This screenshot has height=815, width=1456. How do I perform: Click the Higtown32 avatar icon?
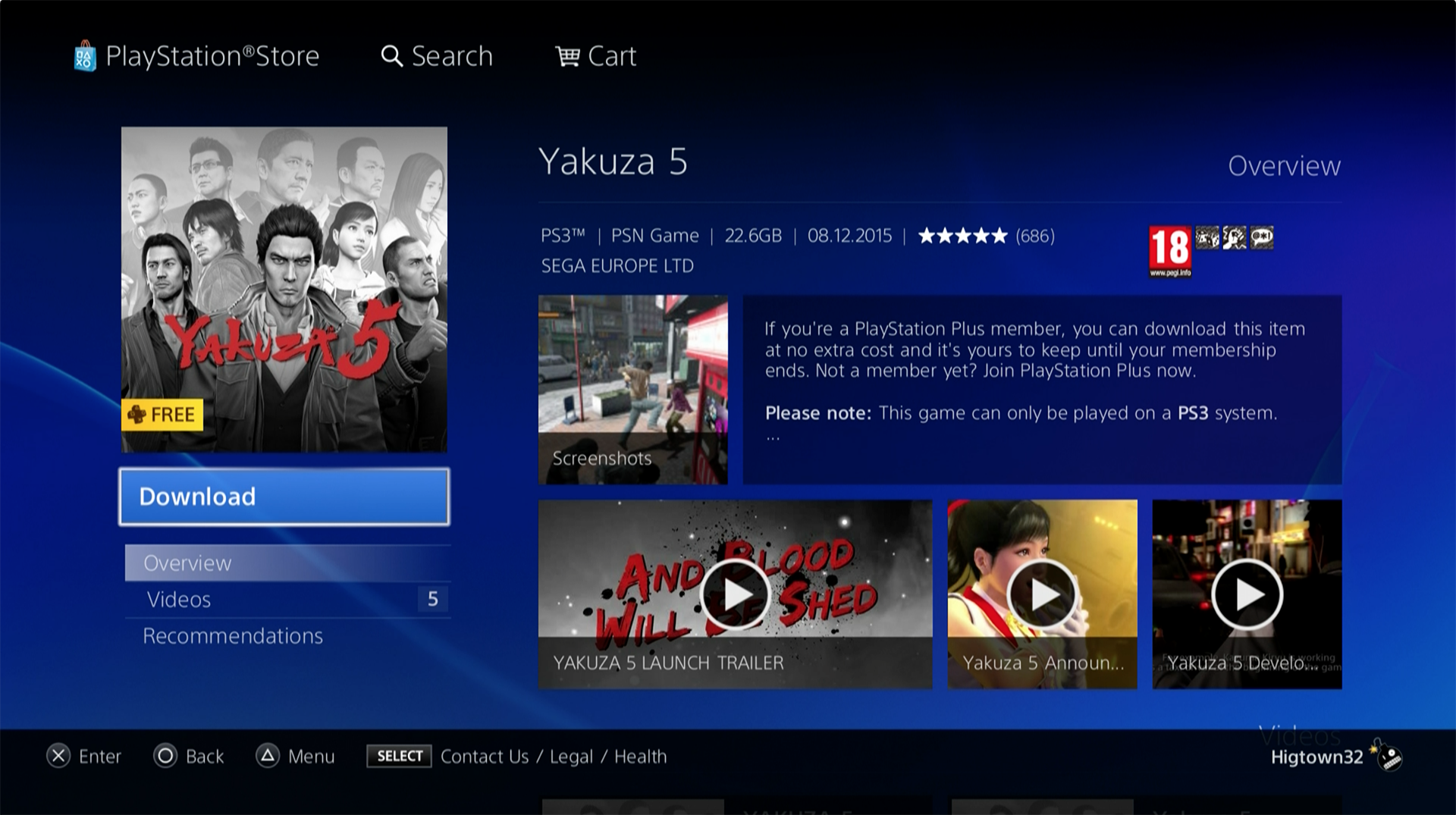tap(1387, 754)
